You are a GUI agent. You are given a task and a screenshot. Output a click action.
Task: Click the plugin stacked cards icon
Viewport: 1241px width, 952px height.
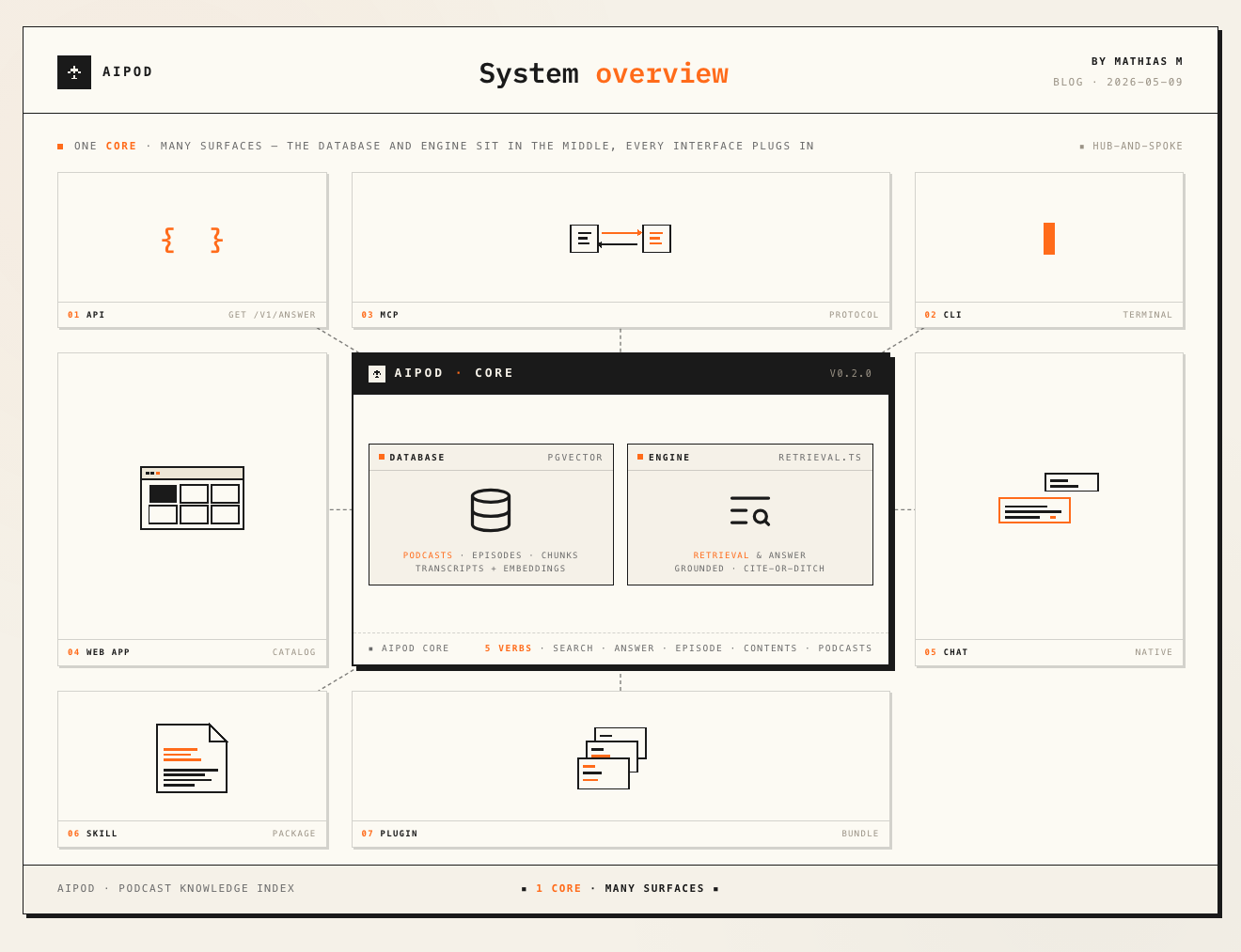[x=612, y=758]
